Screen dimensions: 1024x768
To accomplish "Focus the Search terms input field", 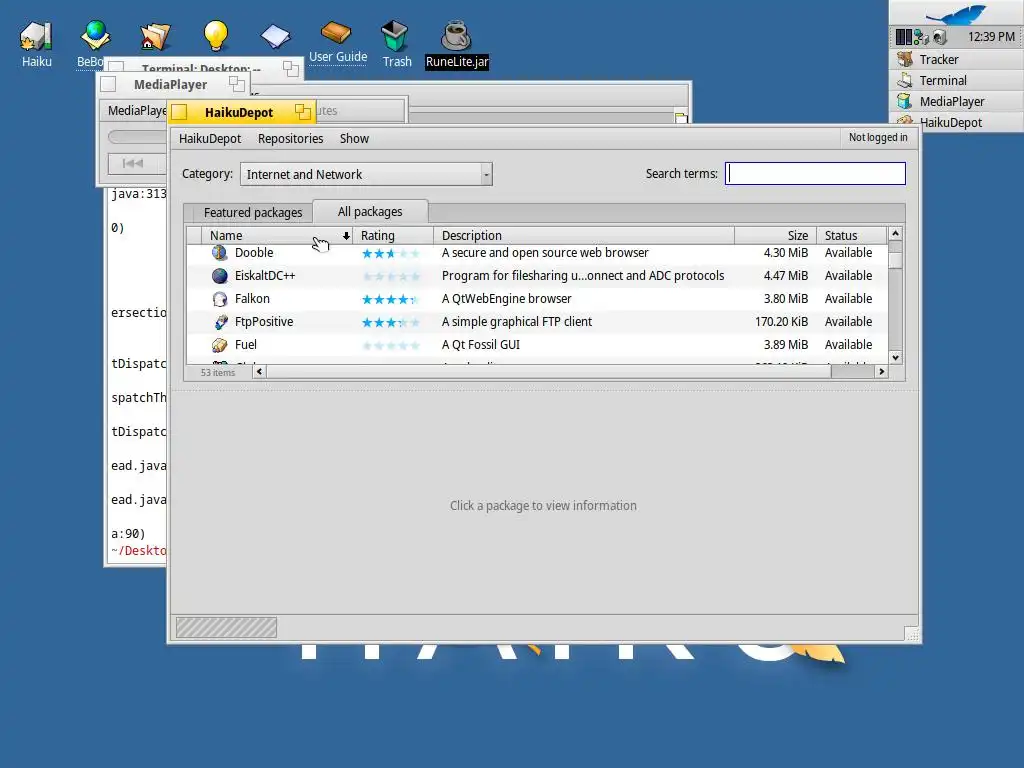I will point(815,174).
